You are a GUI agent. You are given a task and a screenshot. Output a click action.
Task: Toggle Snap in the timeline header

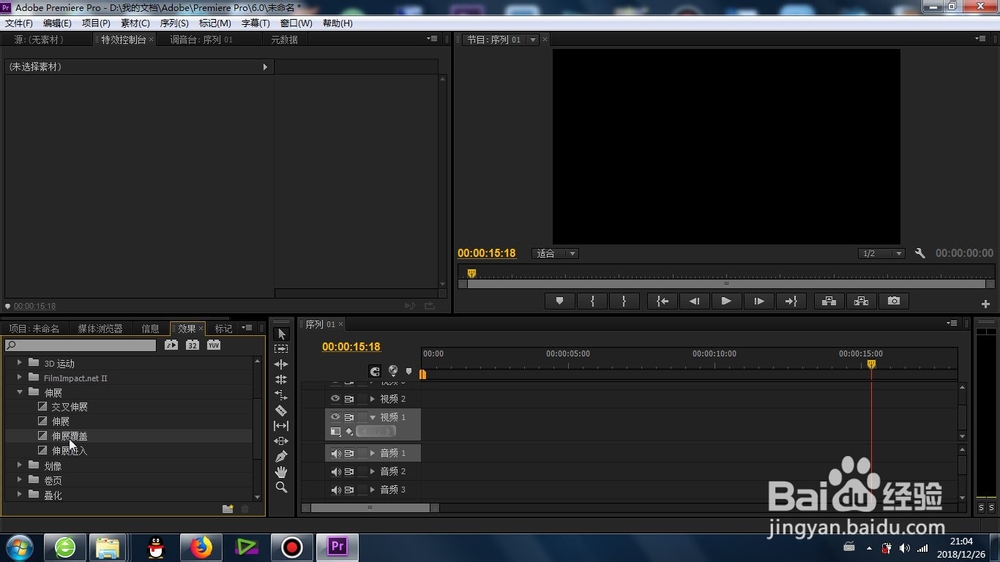point(374,371)
